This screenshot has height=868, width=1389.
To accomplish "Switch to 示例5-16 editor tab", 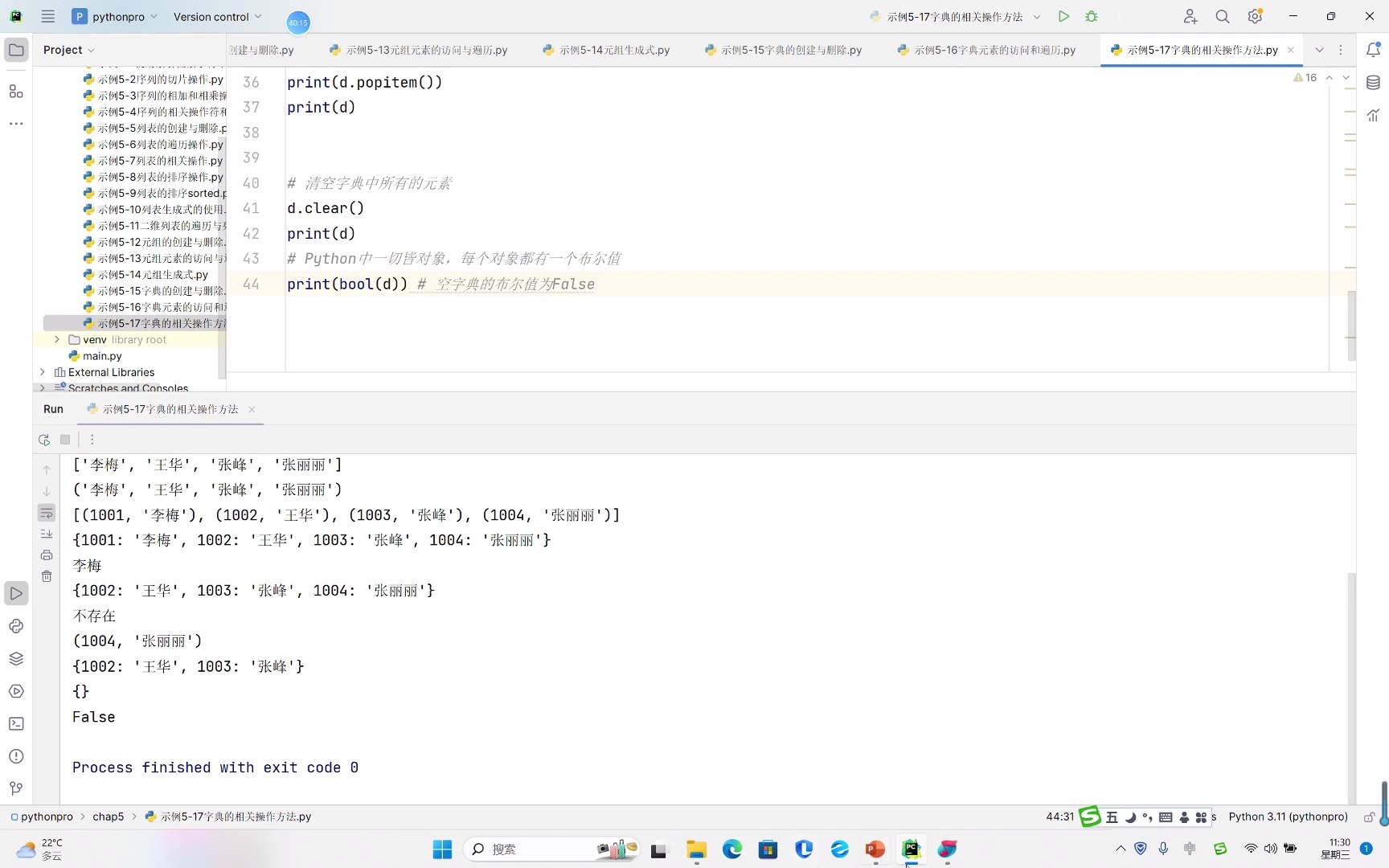I will point(994,50).
